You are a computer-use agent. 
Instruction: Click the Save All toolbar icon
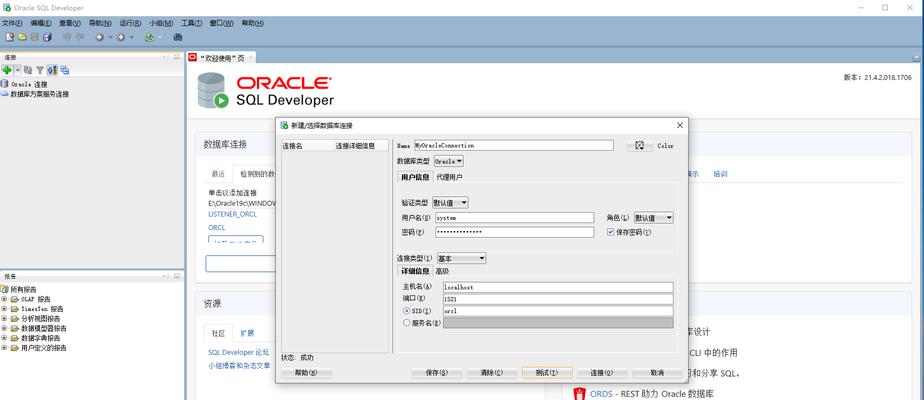[47, 37]
